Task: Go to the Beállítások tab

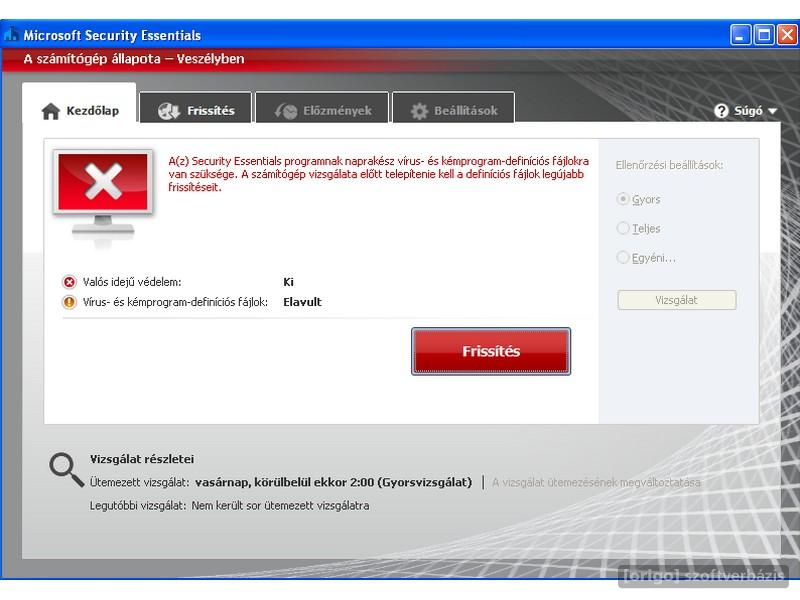Action: [x=454, y=108]
